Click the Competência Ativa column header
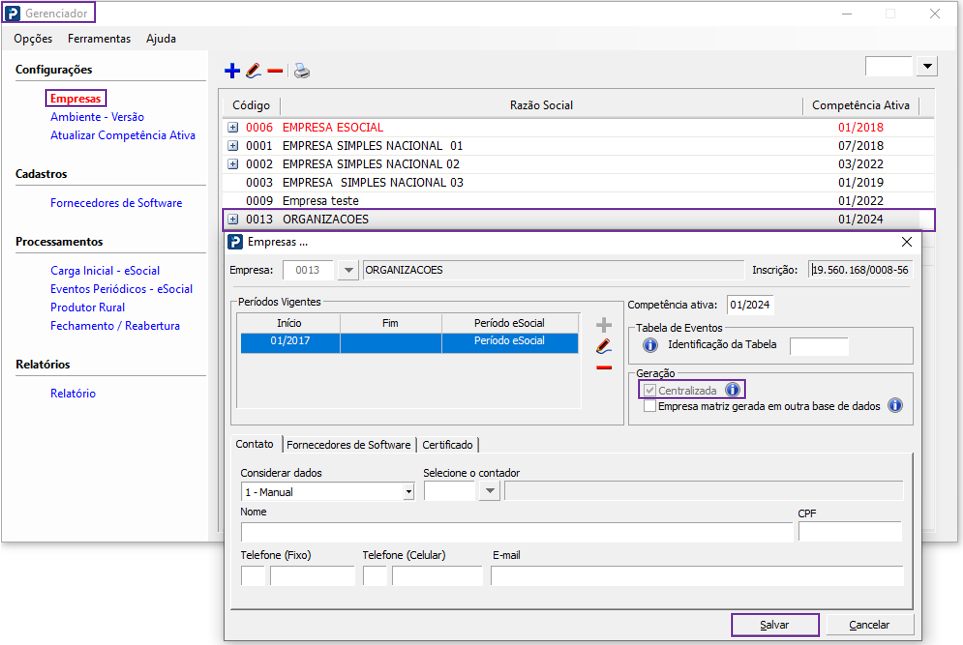963x645 pixels. [x=860, y=106]
